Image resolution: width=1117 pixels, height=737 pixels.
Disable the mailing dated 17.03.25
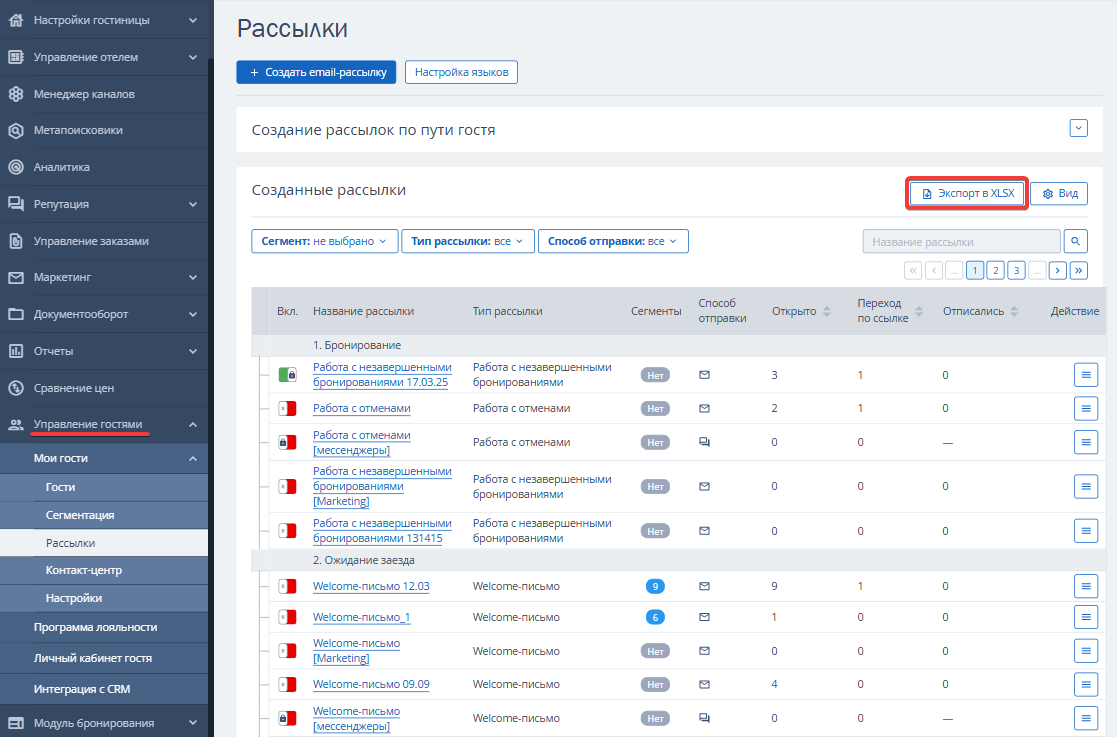(x=287, y=375)
